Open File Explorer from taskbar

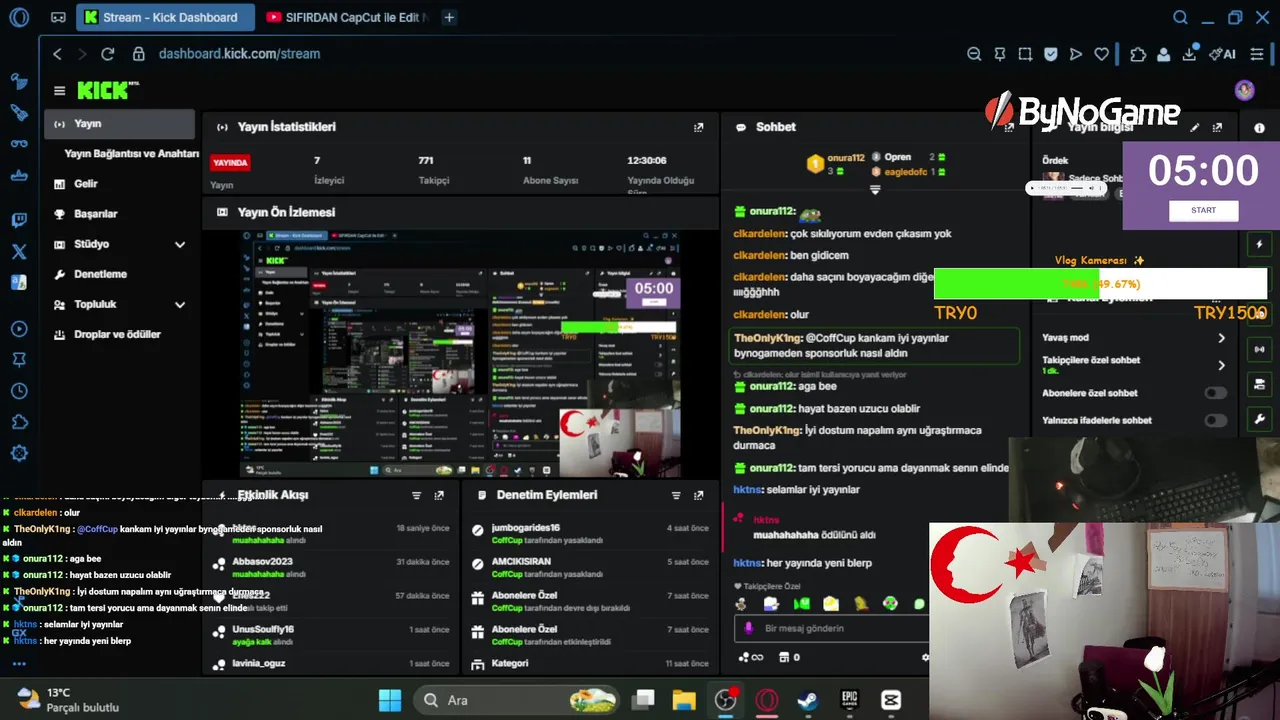coord(684,700)
